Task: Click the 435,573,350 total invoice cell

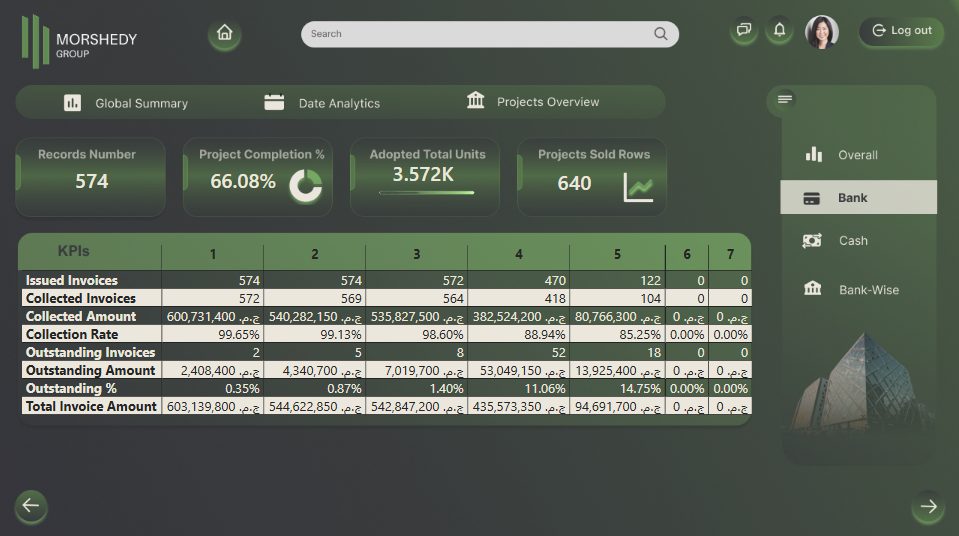Action: [519, 406]
